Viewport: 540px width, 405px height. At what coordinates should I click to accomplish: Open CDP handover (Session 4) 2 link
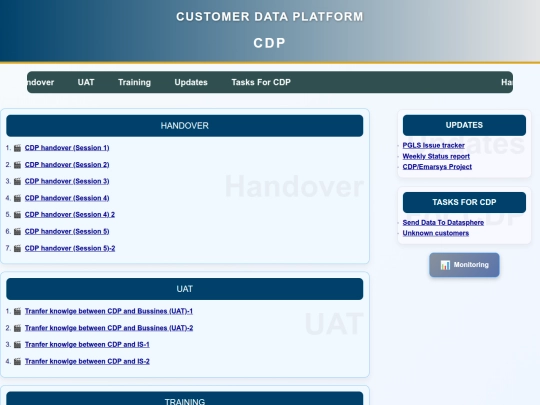coord(70,215)
